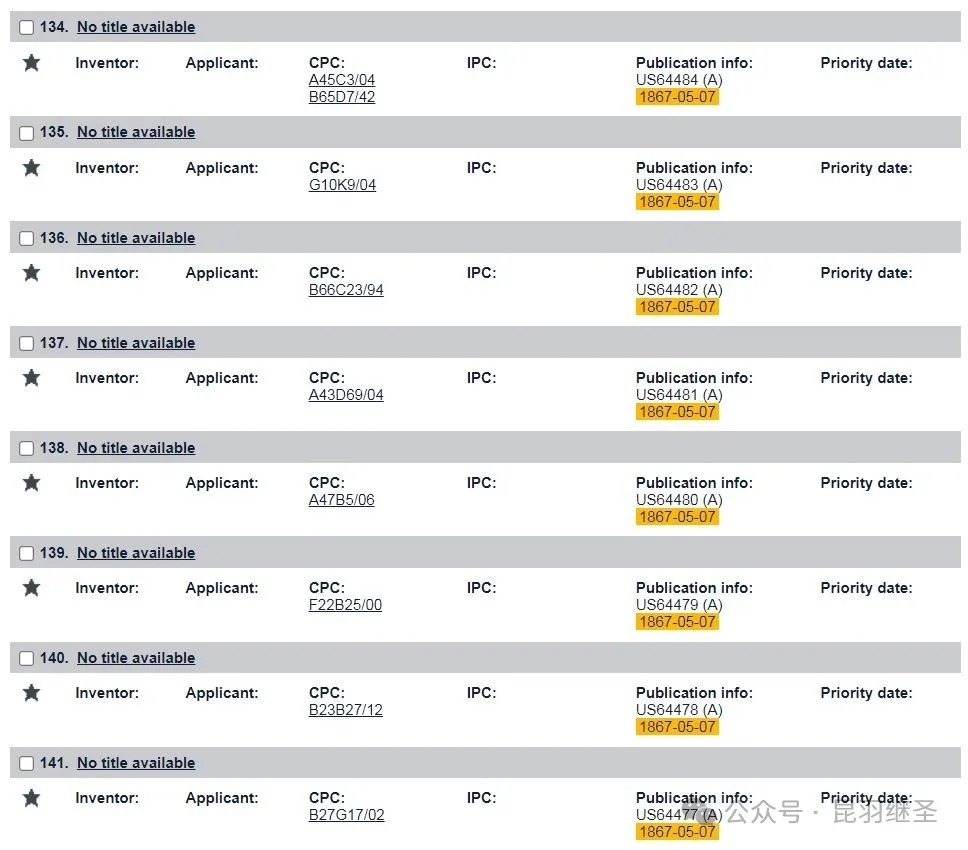The width and height of the screenshot is (968, 850).
Task: View CPC classification B66C23/94
Action: click(346, 290)
